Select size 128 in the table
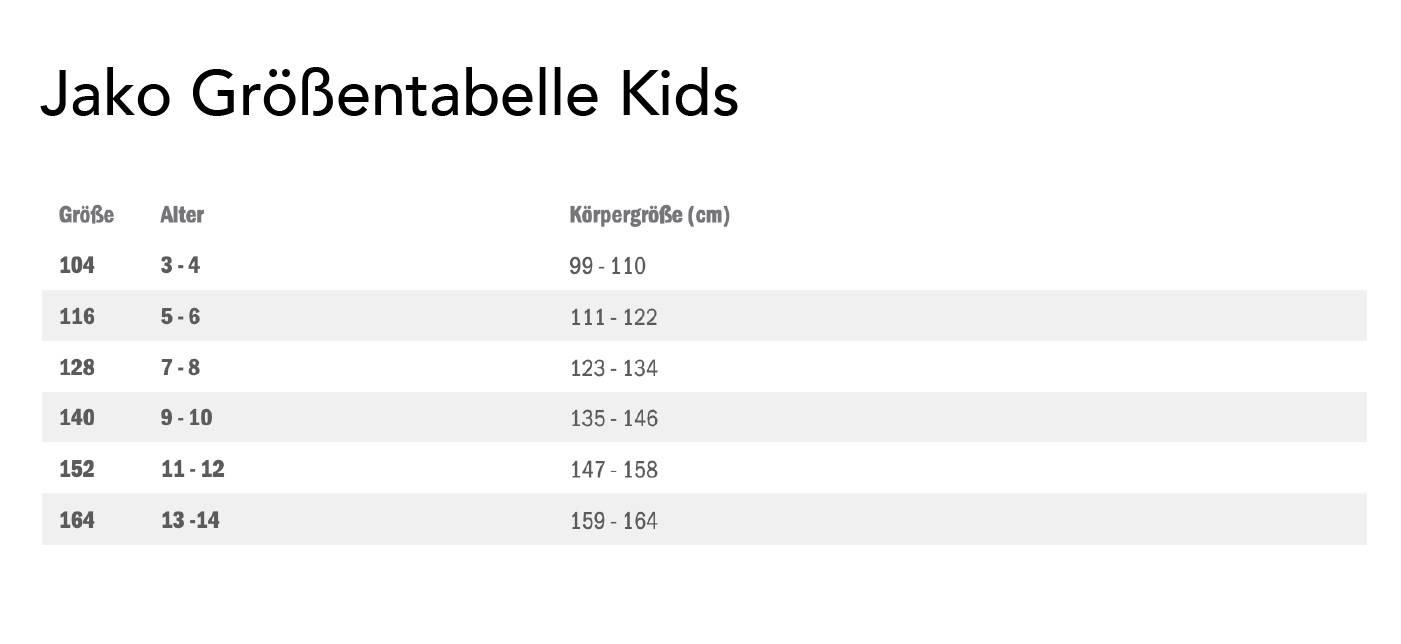 click(77, 368)
